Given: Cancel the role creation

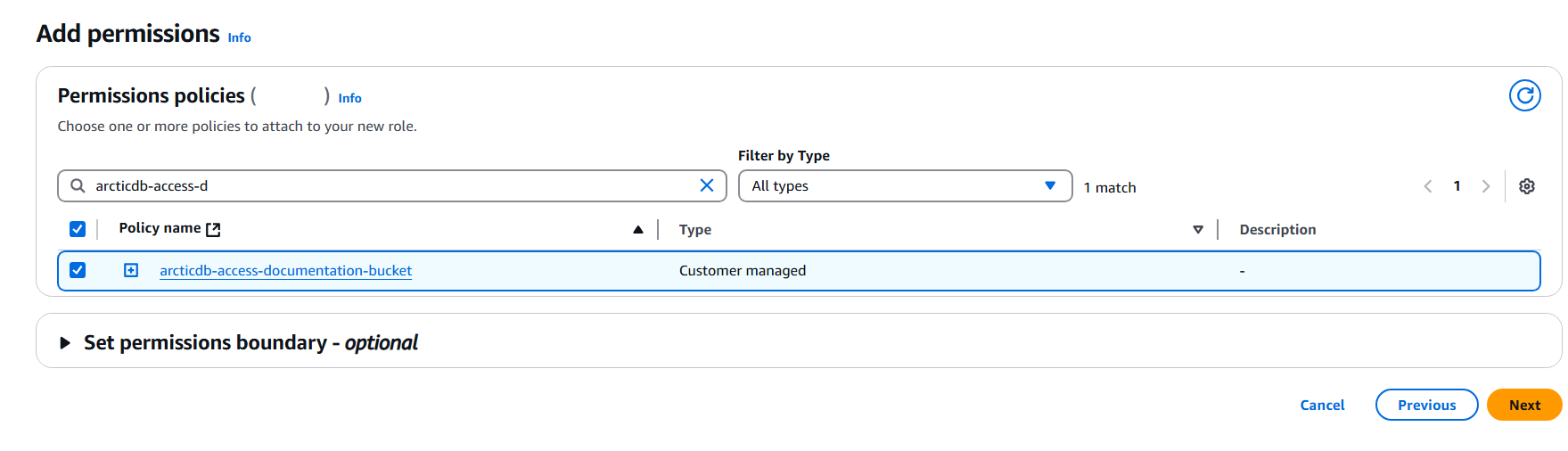Looking at the screenshot, I should [1321, 405].
